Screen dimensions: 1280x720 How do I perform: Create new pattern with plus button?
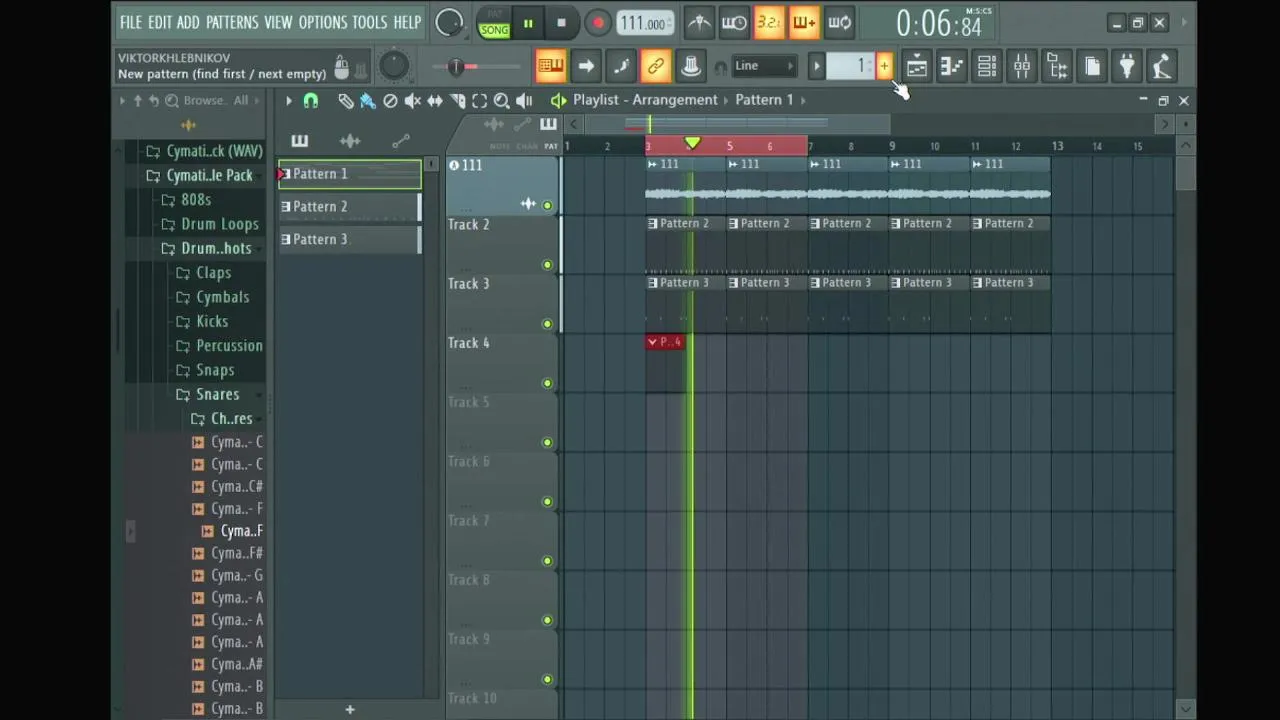tap(884, 67)
